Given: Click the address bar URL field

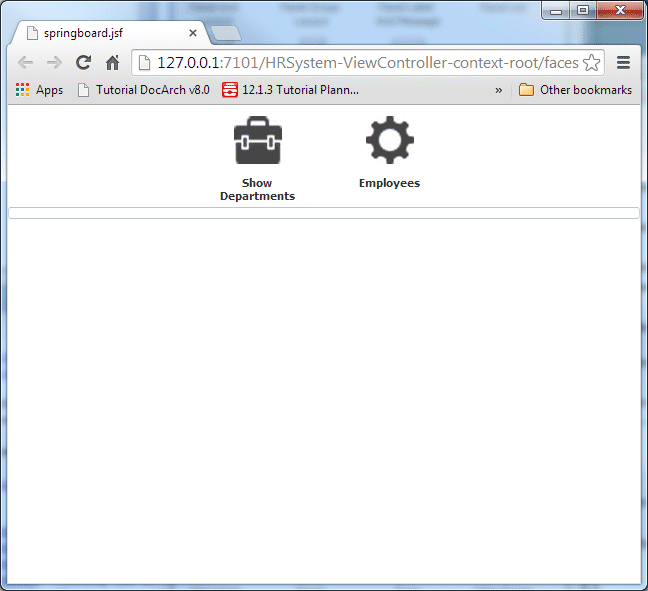Looking at the screenshot, I should pos(368,63).
